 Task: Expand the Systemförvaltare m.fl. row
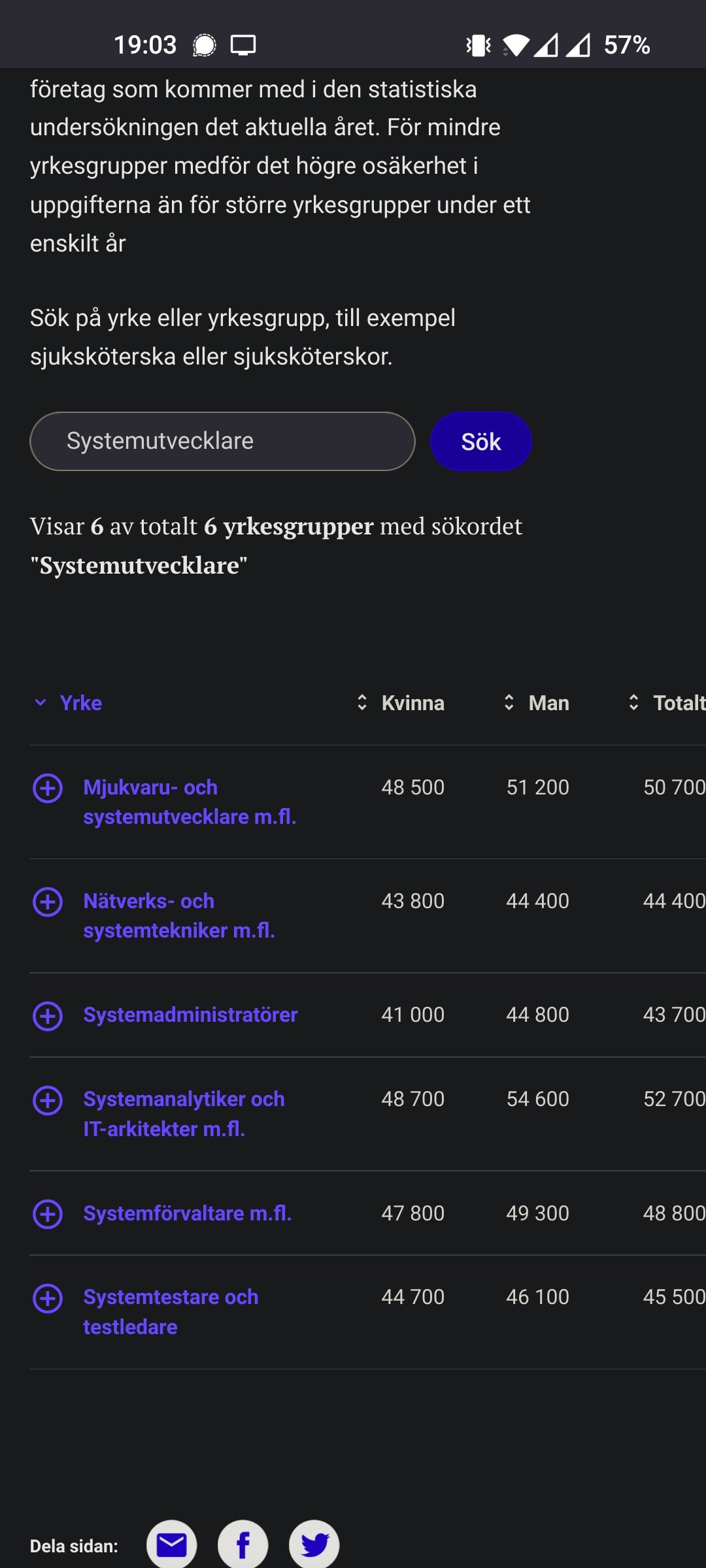tap(48, 1214)
